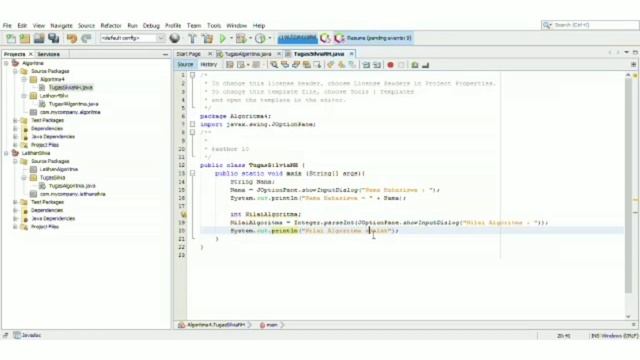The width and height of the screenshot is (640, 360).
Task: Click the Save All toolbar icon
Action: click(54, 38)
